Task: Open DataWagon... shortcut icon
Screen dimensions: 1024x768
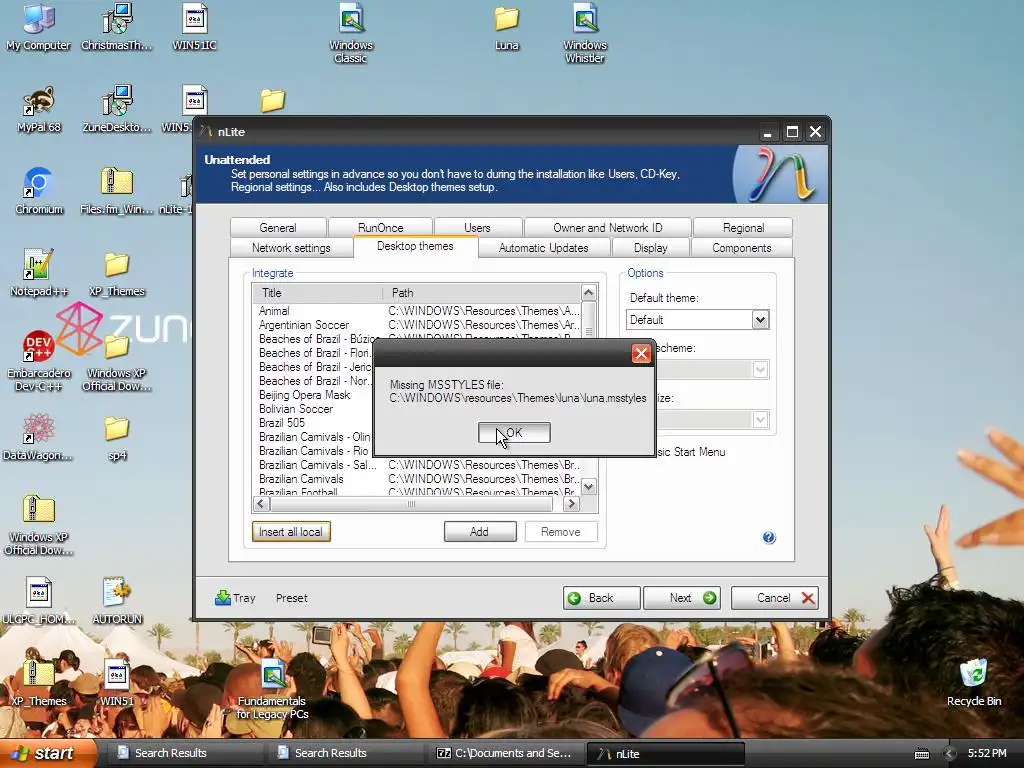Action: [x=38, y=437]
